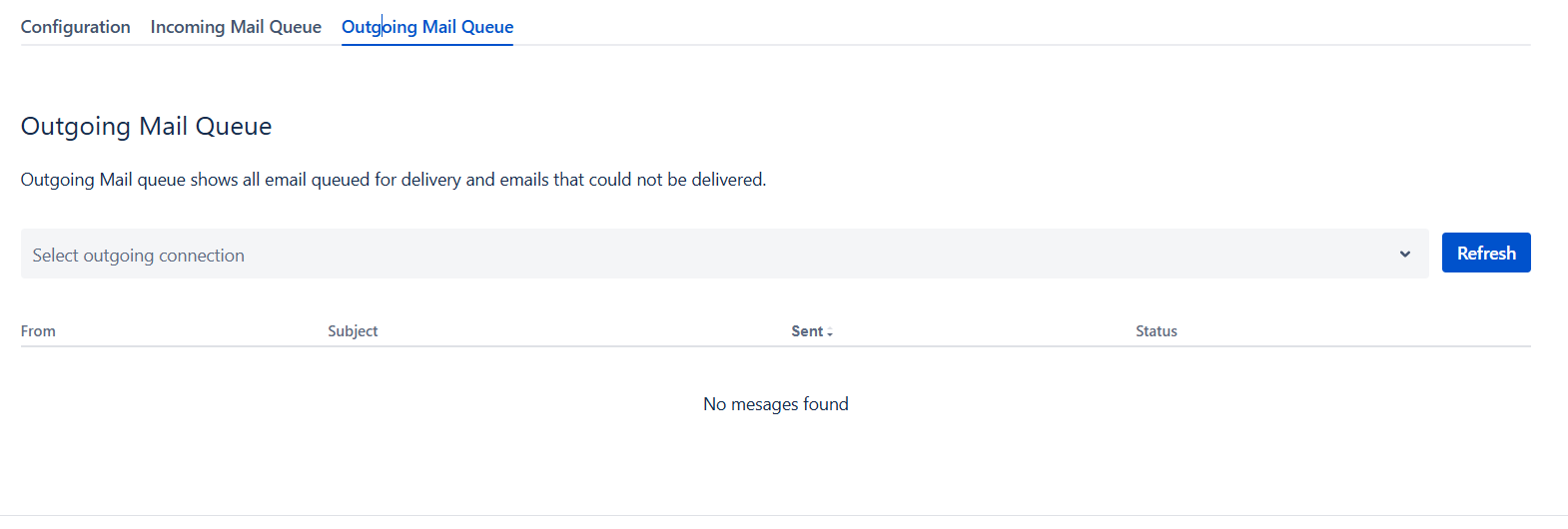Click the Status column header
The image size is (1568, 529).
coord(1156,331)
